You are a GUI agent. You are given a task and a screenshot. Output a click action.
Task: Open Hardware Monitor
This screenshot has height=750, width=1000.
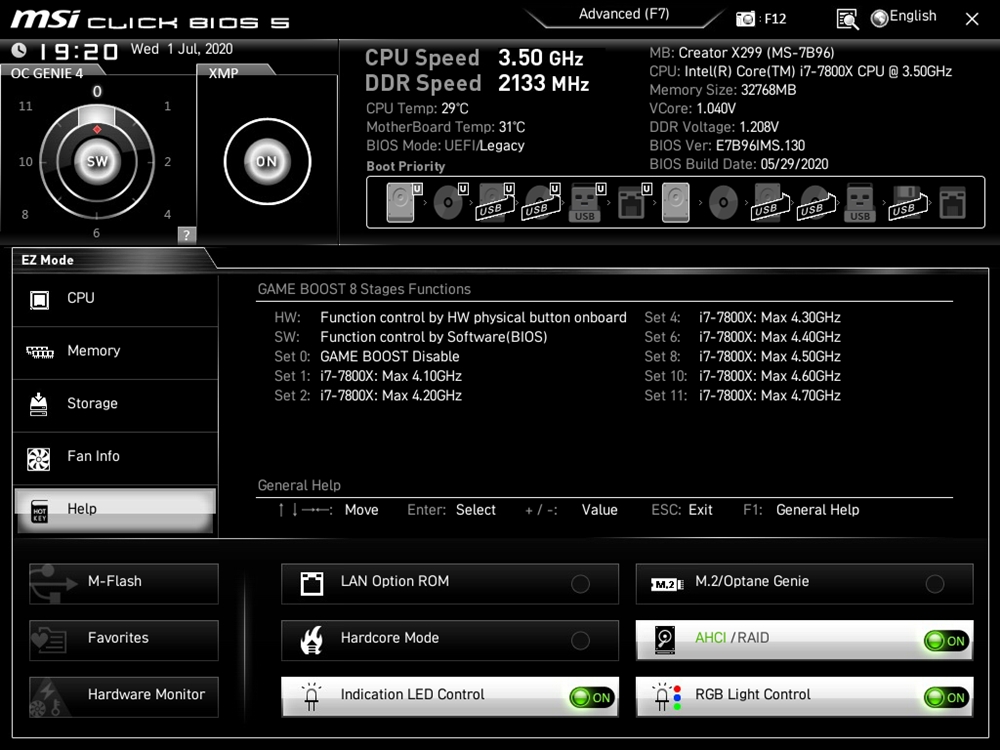(x=124, y=696)
